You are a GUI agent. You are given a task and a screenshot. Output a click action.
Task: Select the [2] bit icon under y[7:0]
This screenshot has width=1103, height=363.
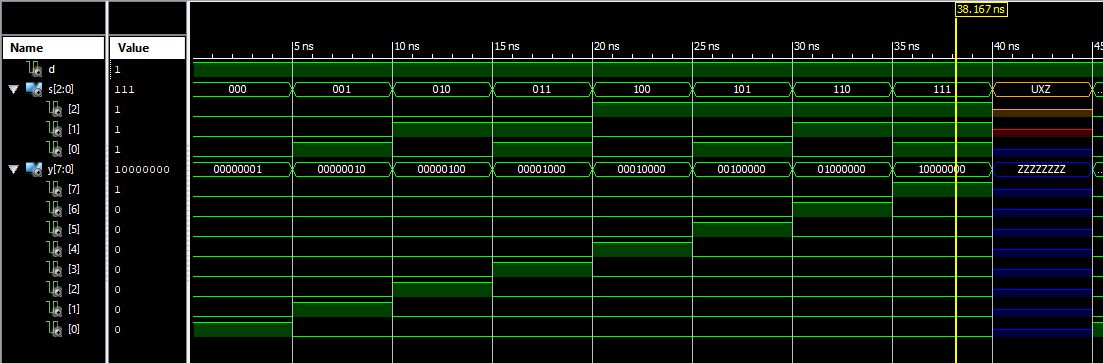pyautogui.click(x=53, y=288)
